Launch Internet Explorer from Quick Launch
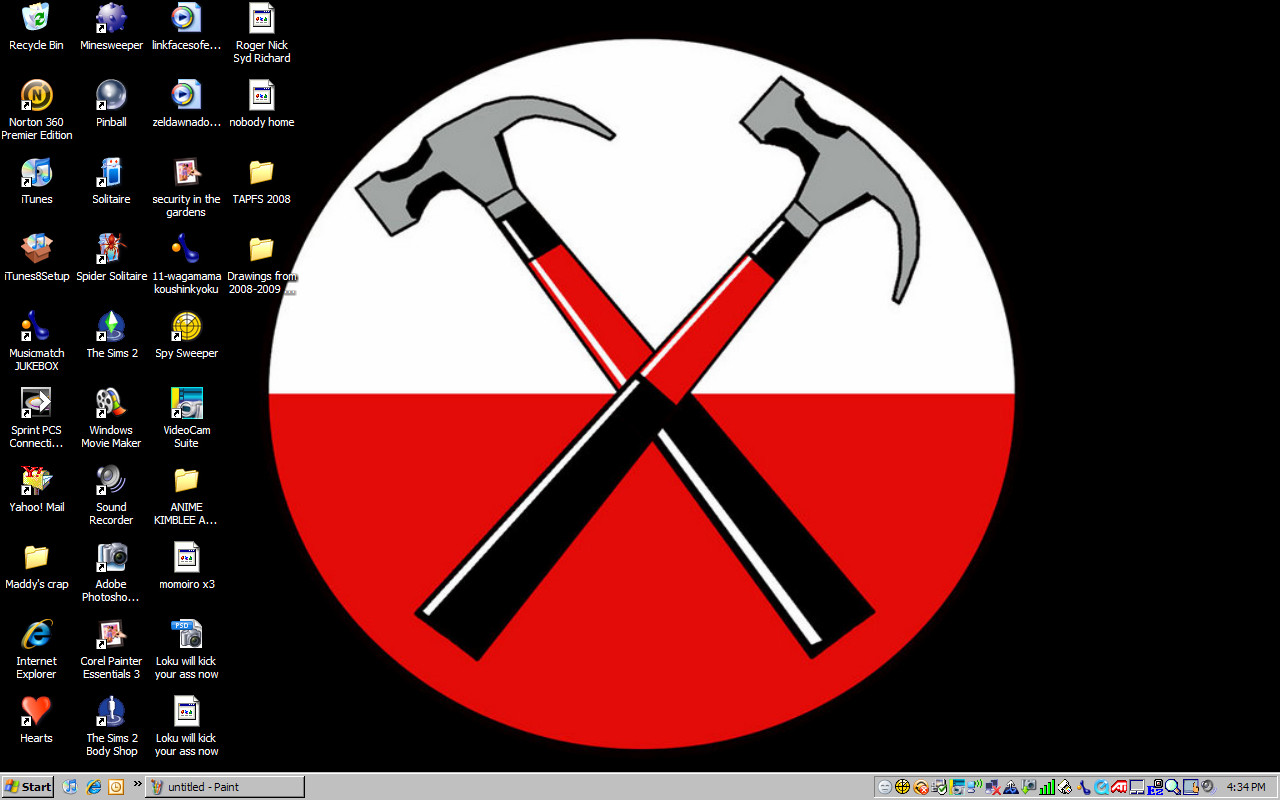 pos(93,787)
